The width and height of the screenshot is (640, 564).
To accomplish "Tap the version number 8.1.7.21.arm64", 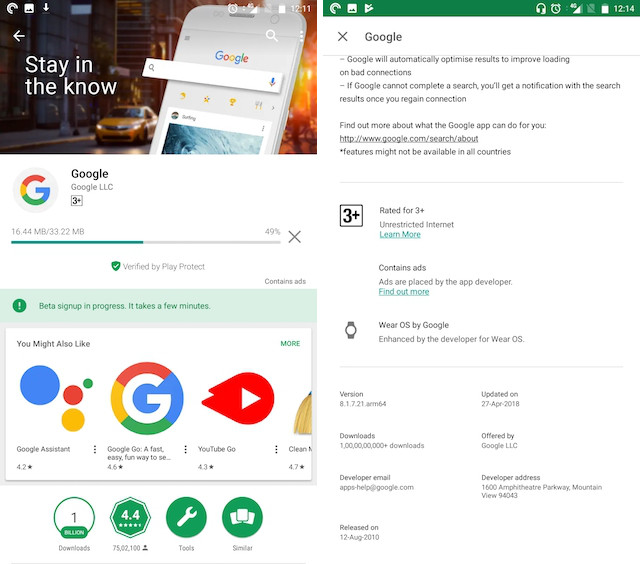I will (x=362, y=404).
